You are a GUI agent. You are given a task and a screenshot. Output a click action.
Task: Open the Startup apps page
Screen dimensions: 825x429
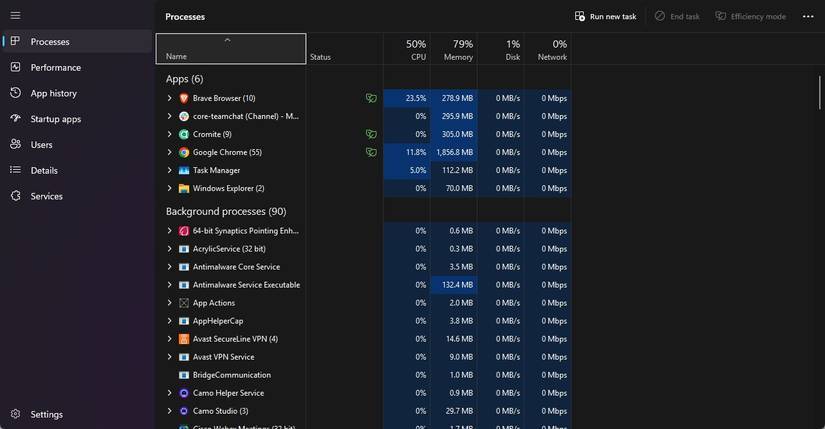coord(55,119)
